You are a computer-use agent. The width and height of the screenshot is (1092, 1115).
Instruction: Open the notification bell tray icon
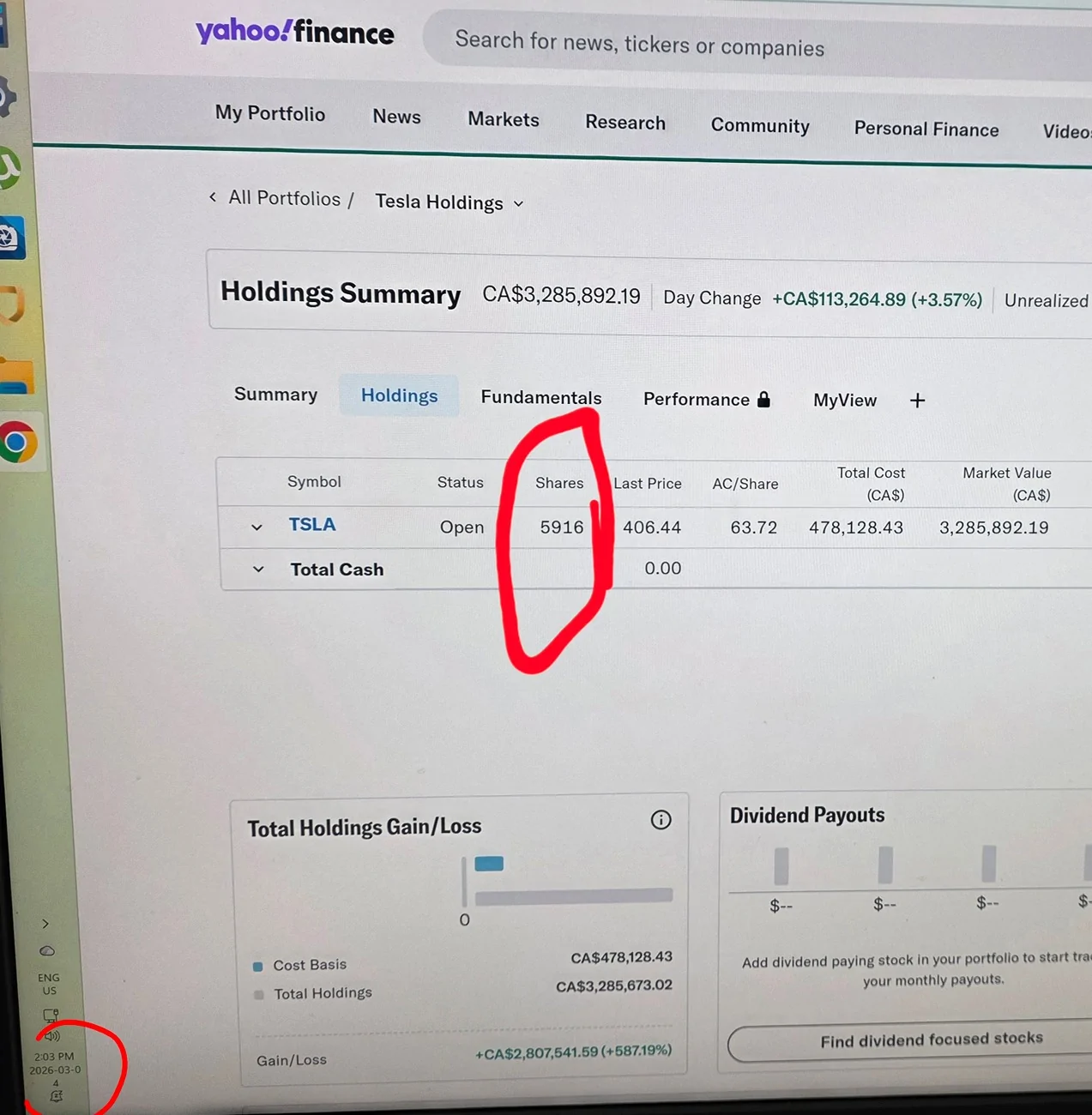[x=57, y=1096]
